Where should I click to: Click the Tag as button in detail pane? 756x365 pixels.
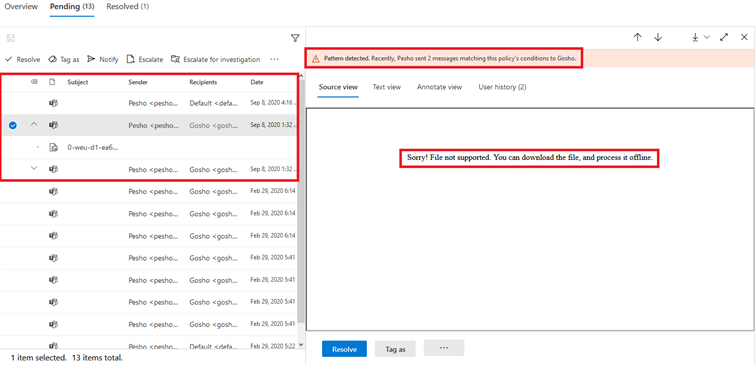395,349
